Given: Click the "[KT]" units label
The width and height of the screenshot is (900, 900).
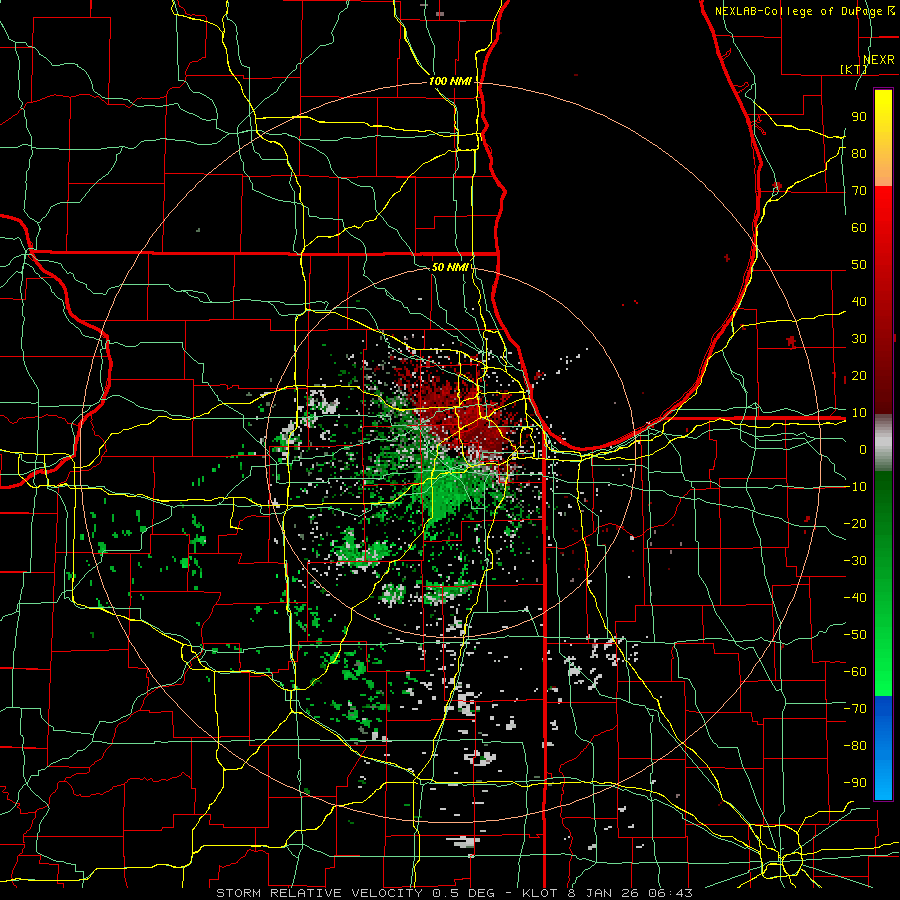Looking at the screenshot, I should (x=853, y=69).
